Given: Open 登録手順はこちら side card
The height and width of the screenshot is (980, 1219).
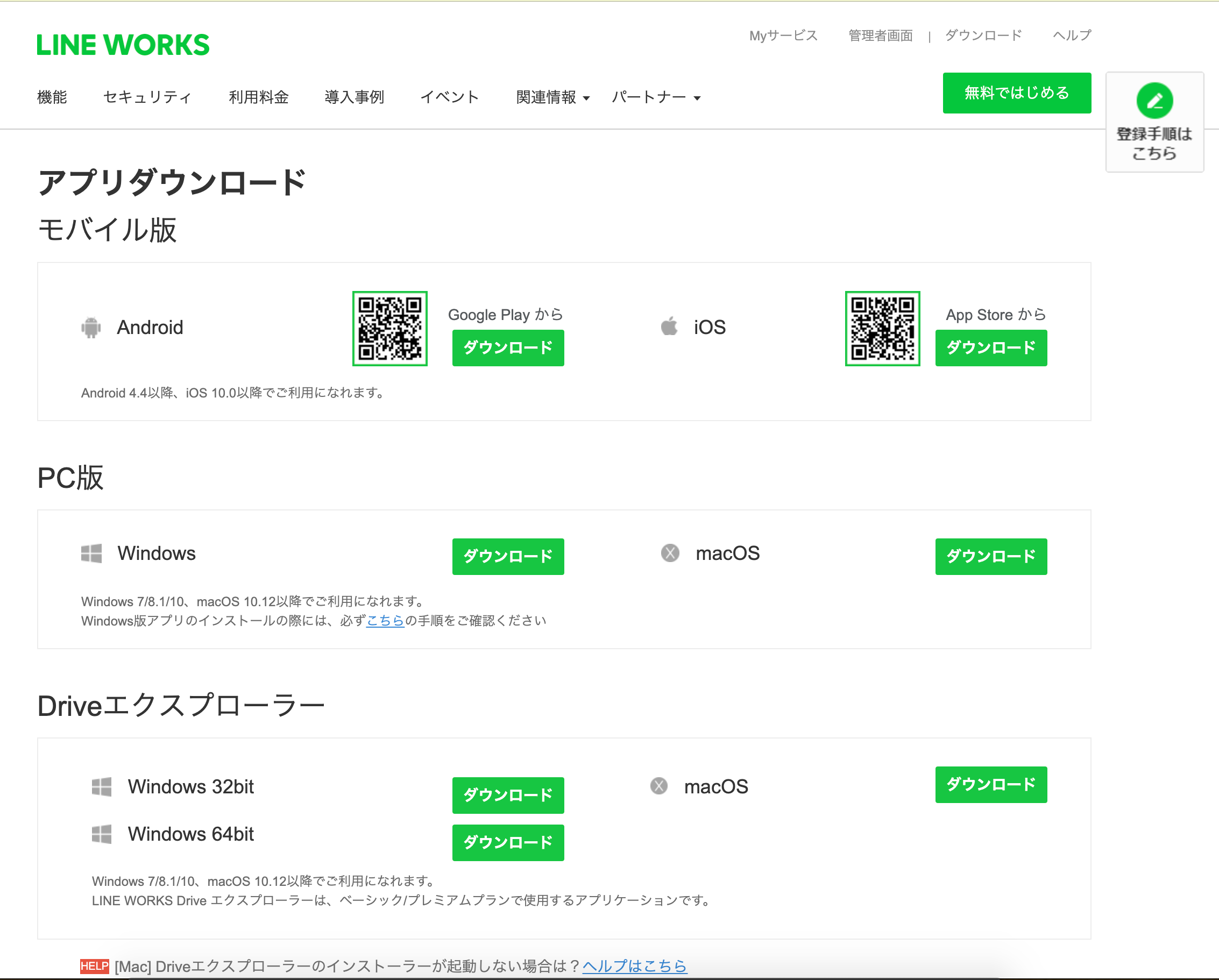Looking at the screenshot, I should [1154, 122].
